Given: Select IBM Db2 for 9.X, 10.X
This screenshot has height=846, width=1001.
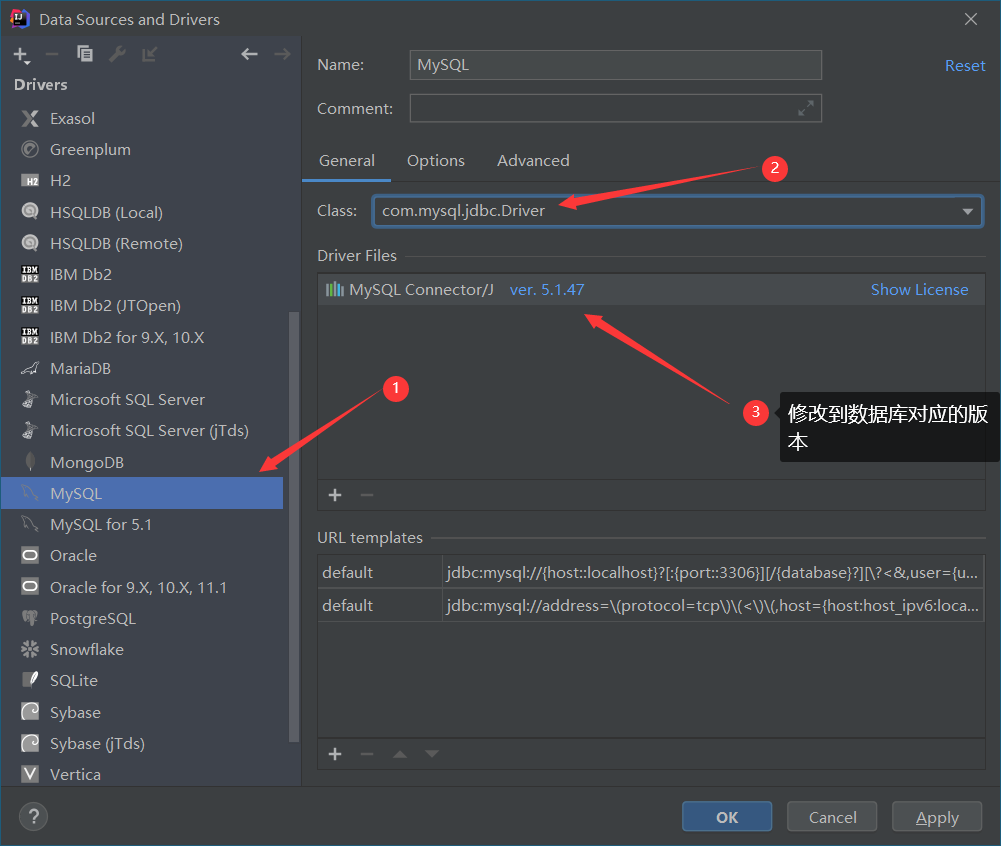Looking at the screenshot, I should pos(142,337).
